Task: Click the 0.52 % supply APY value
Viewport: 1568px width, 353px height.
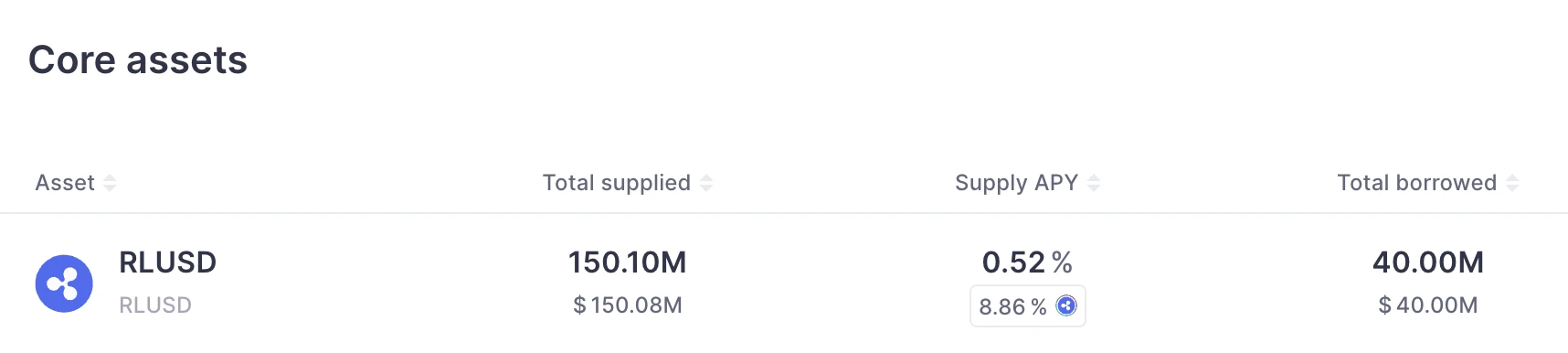Action: (1027, 262)
